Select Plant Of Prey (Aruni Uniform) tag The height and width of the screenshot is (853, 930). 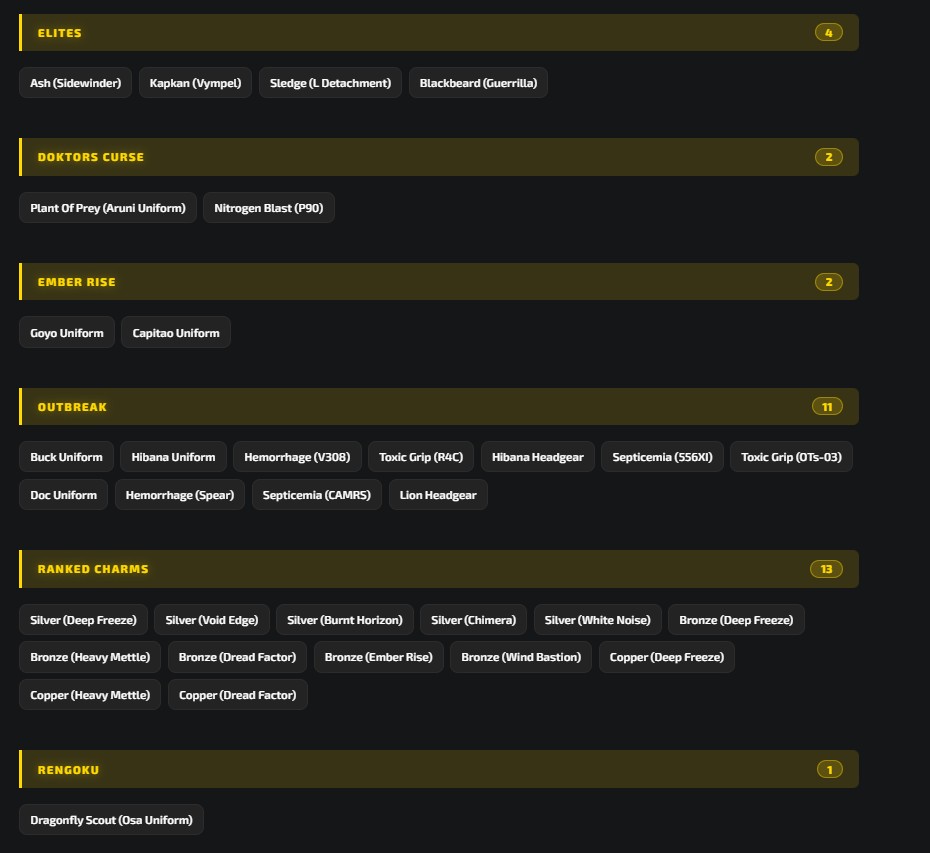(x=108, y=208)
